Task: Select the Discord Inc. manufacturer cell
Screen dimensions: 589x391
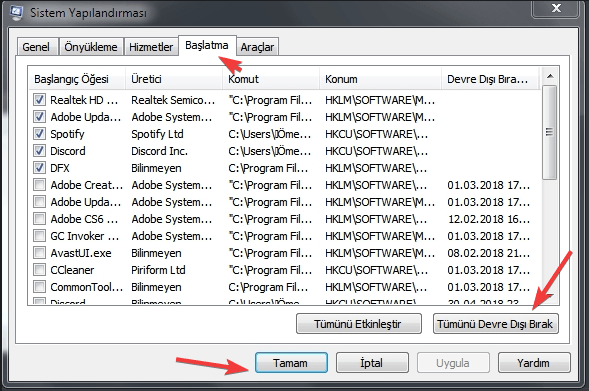Action: point(159,151)
